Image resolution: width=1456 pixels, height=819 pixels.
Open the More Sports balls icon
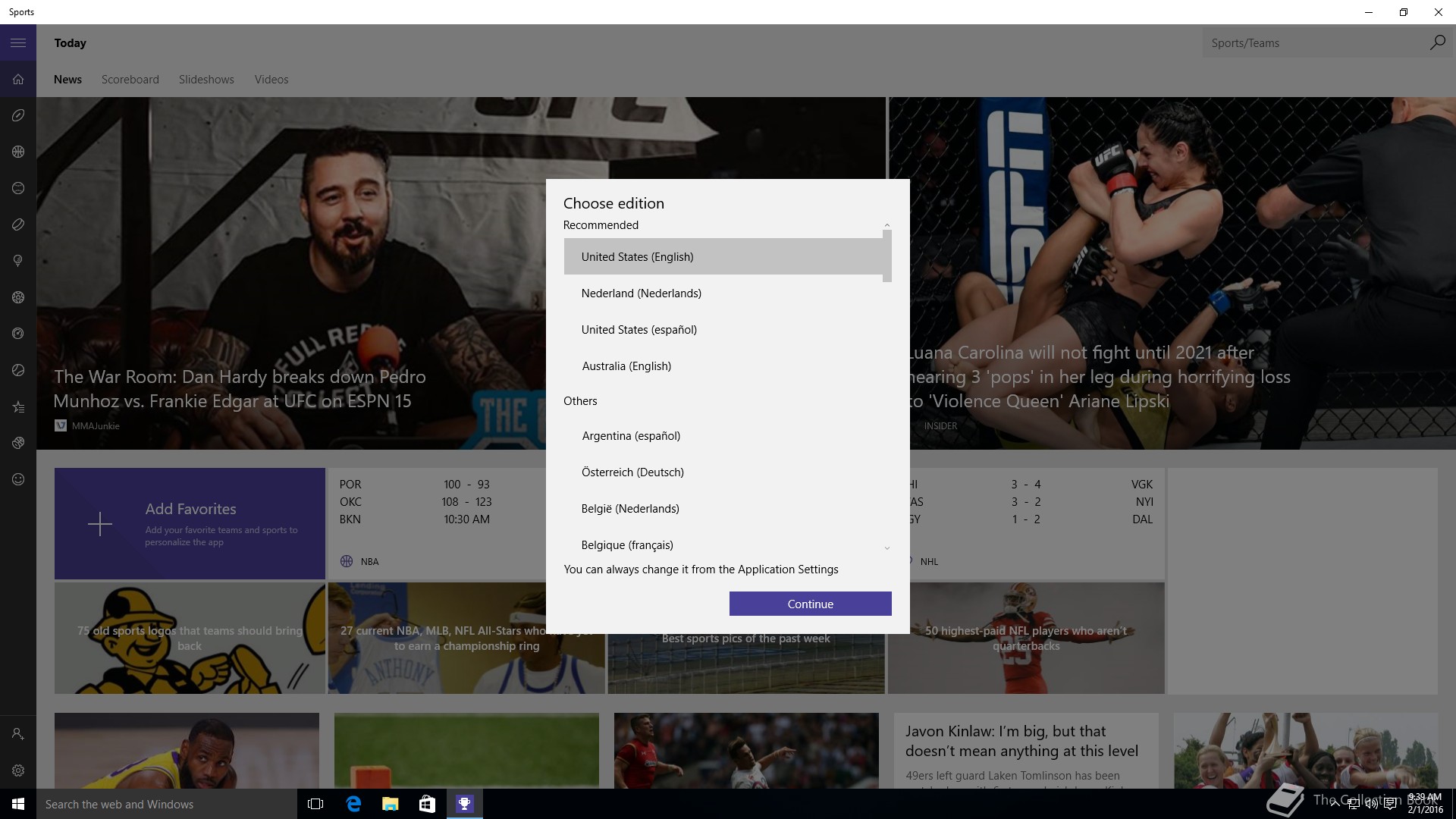point(18,443)
